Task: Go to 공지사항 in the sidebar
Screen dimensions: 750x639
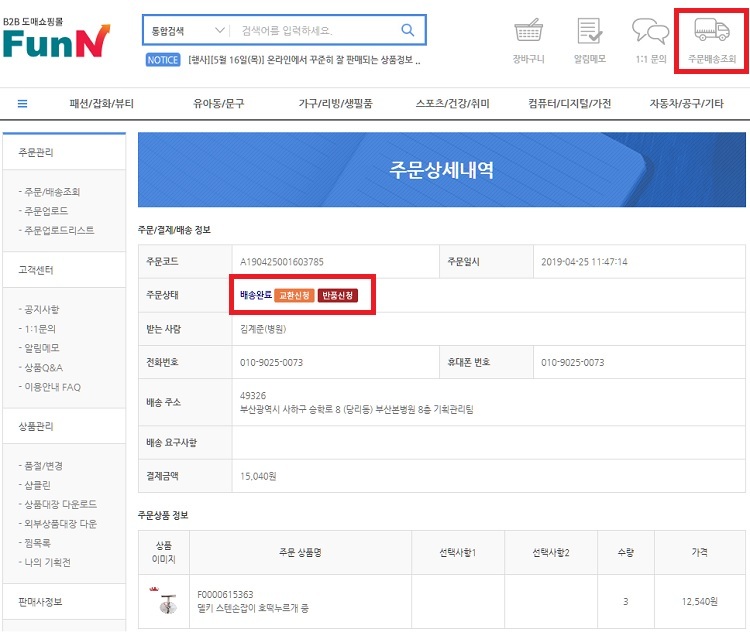Action: (45, 310)
